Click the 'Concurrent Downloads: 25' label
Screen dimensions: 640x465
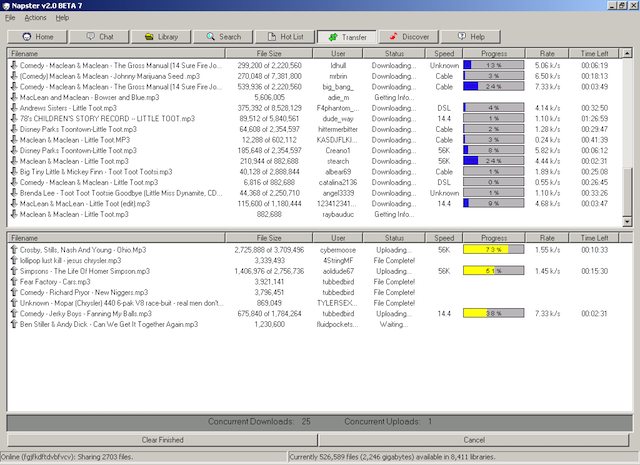pos(259,421)
